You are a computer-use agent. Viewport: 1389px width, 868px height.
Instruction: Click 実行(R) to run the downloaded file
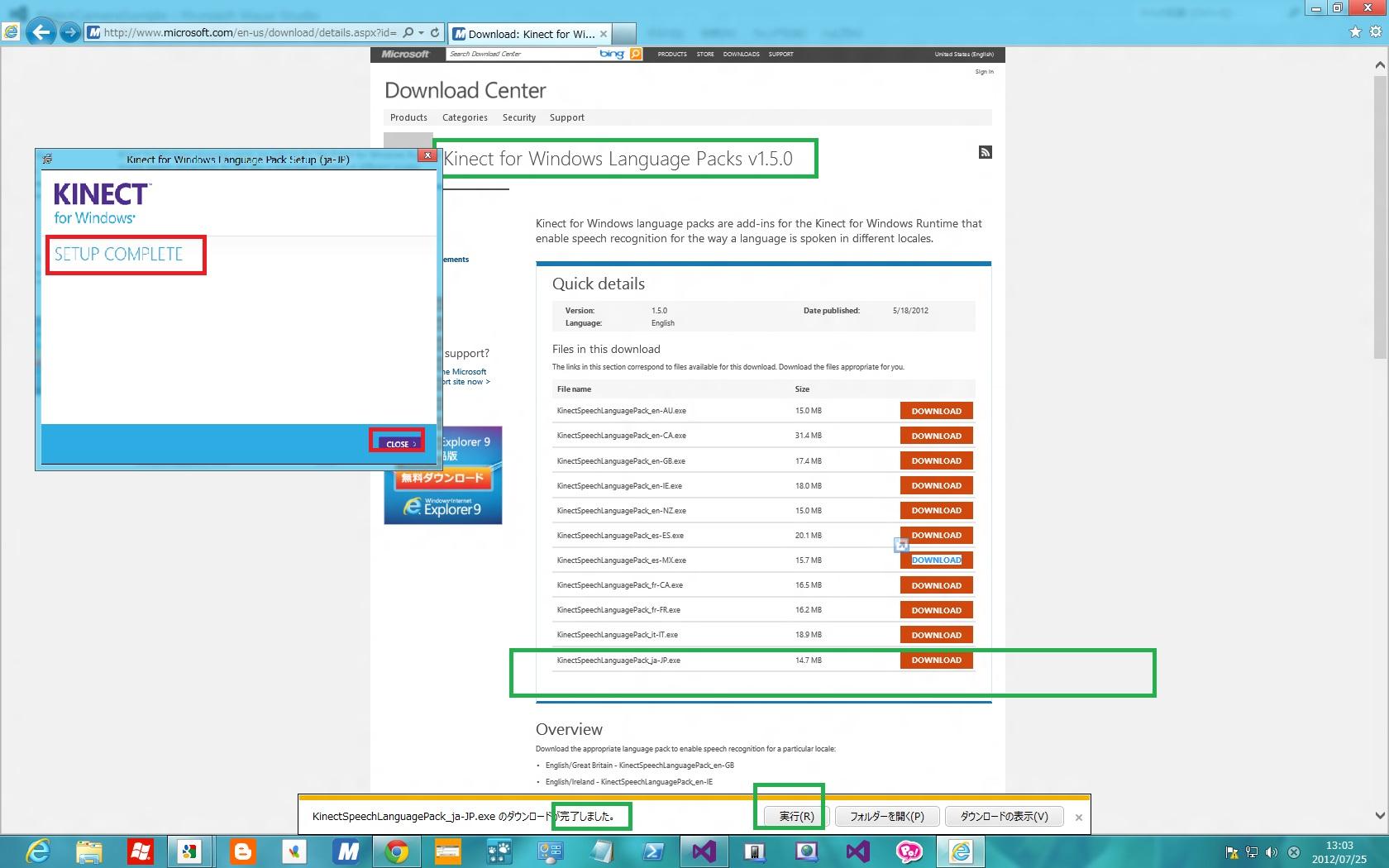(797, 817)
